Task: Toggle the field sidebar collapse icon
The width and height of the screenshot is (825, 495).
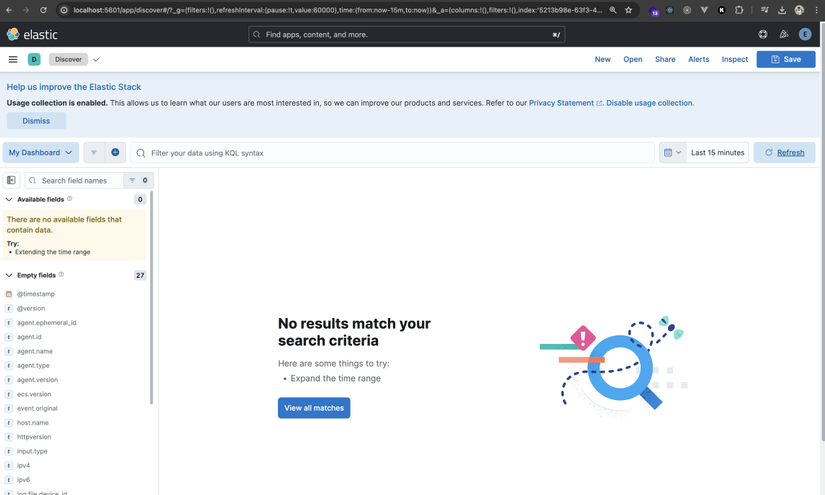Action: tap(12, 180)
